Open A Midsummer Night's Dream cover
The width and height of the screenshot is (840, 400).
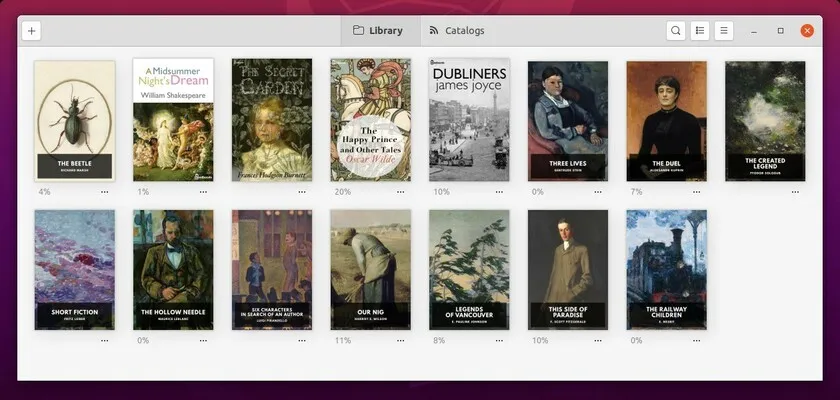point(173,120)
